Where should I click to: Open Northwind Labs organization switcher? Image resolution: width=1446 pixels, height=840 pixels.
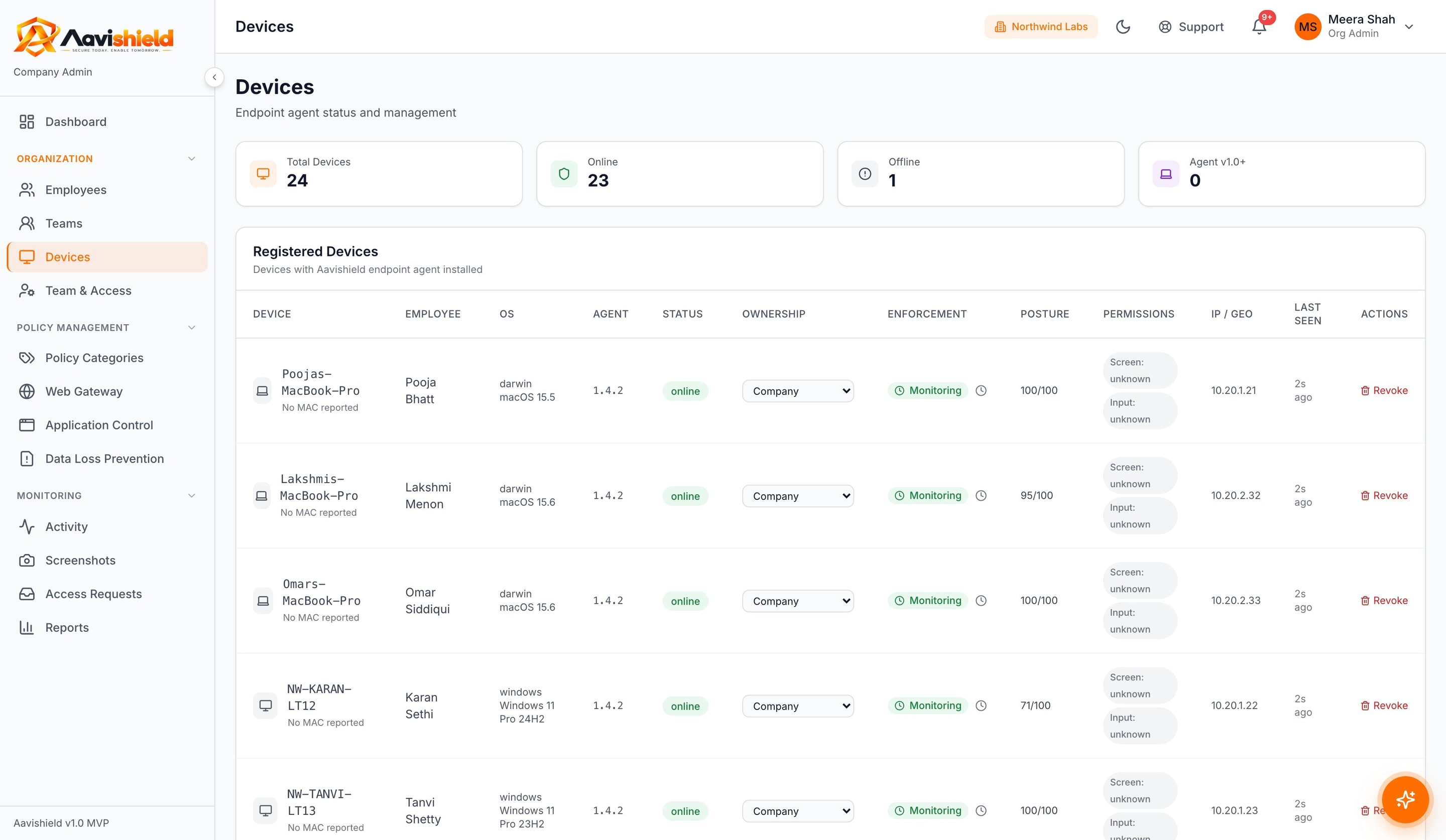pos(1041,27)
